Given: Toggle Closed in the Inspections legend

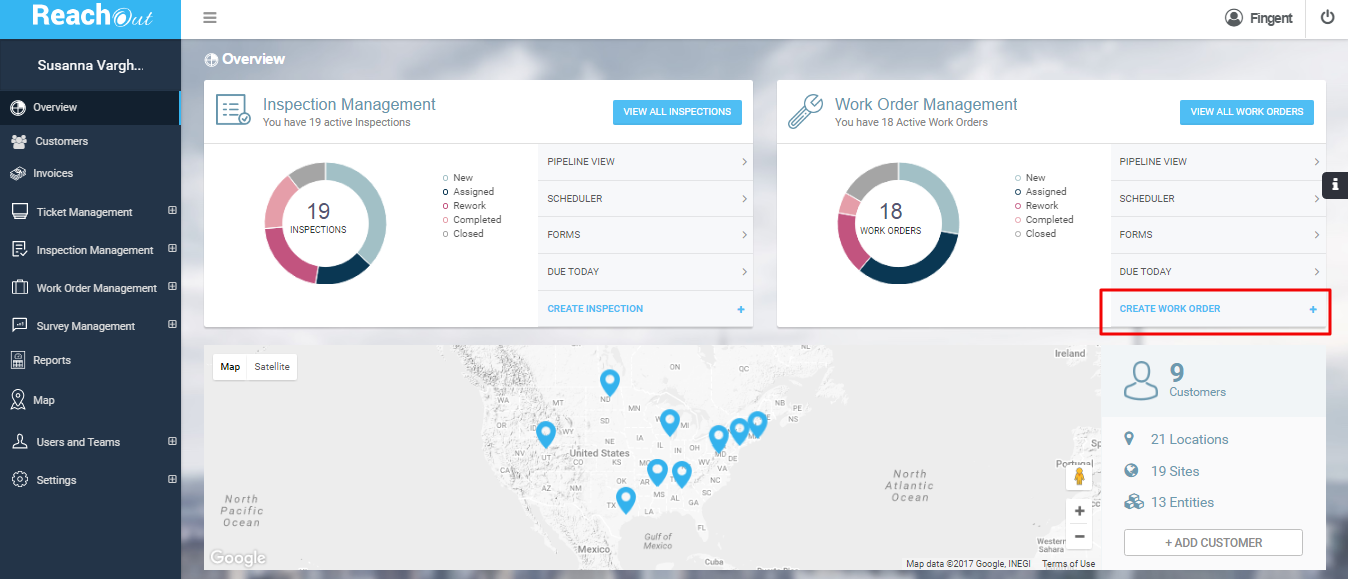Looking at the screenshot, I should click(462, 234).
